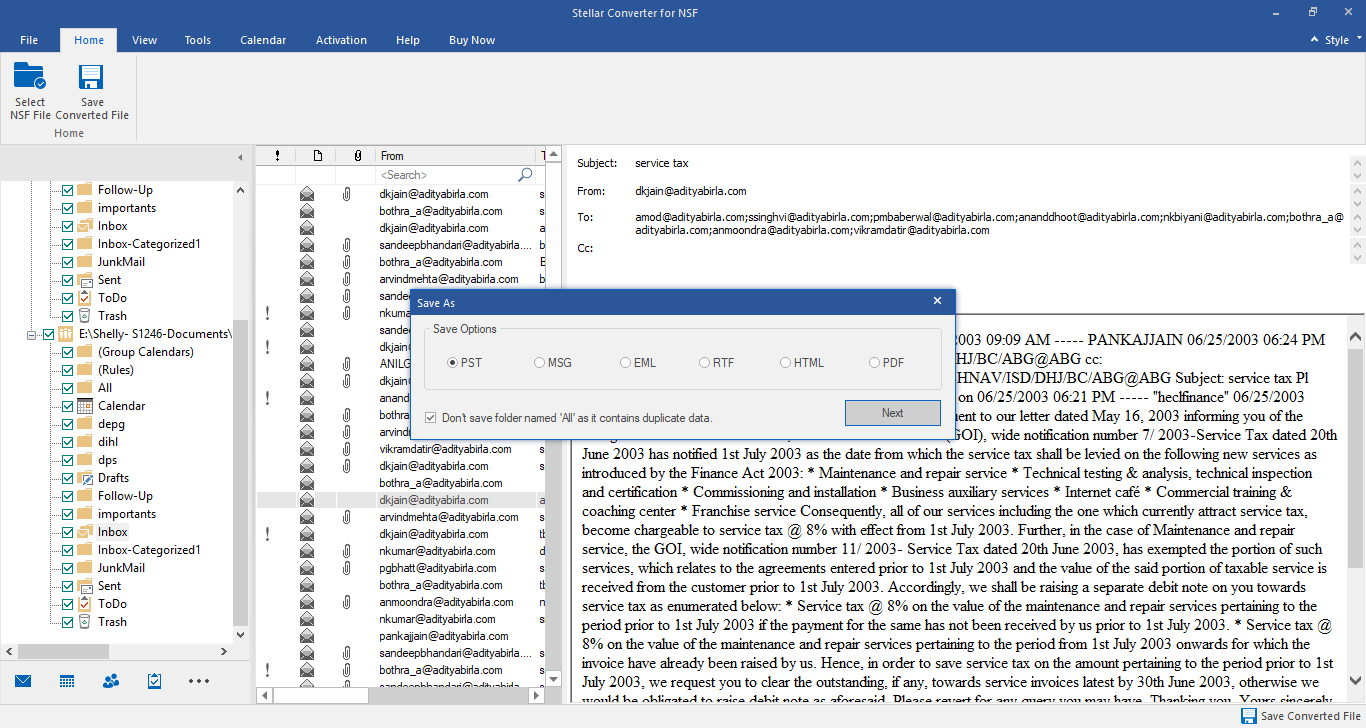
Task: Collapse the E:\Shelly file tree node
Action: 32,334
